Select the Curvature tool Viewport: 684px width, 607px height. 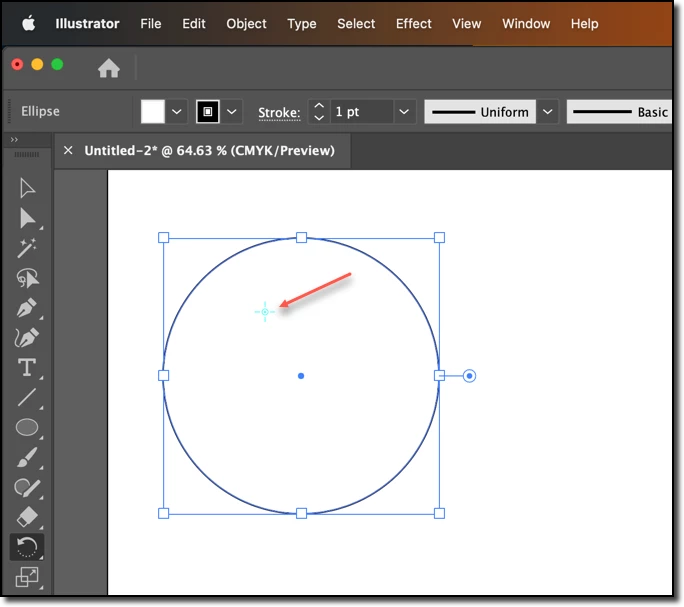pyautogui.click(x=27, y=337)
